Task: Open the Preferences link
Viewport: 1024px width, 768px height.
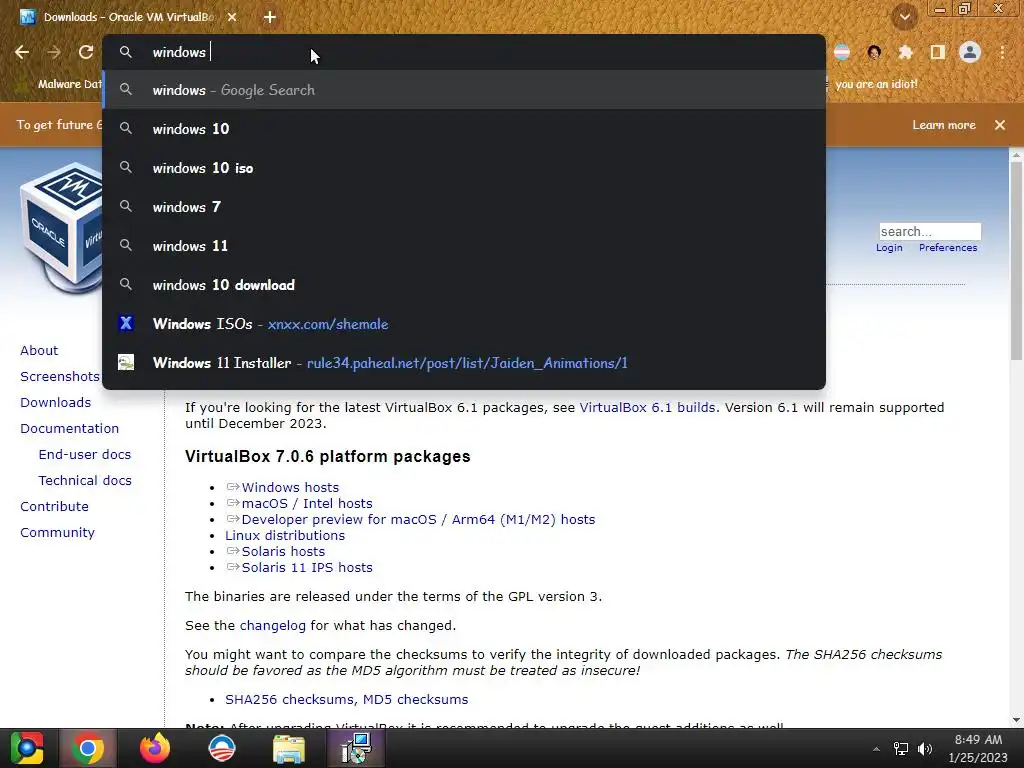Action: point(948,248)
